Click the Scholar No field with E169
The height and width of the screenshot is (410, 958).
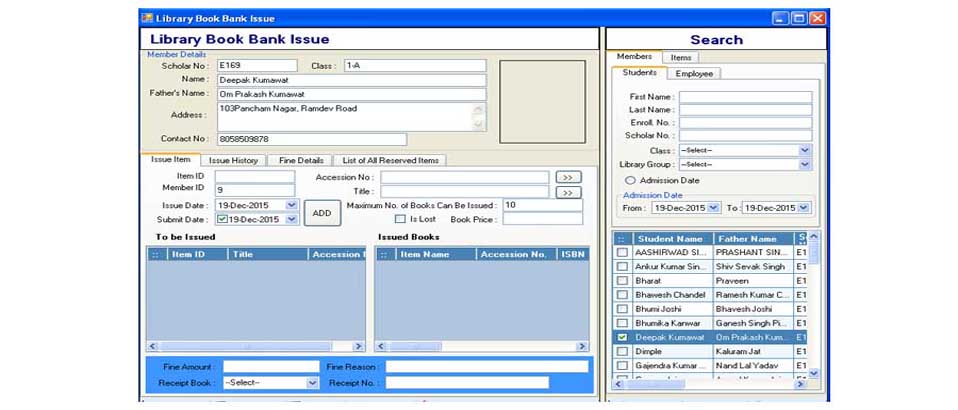coord(257,65)
